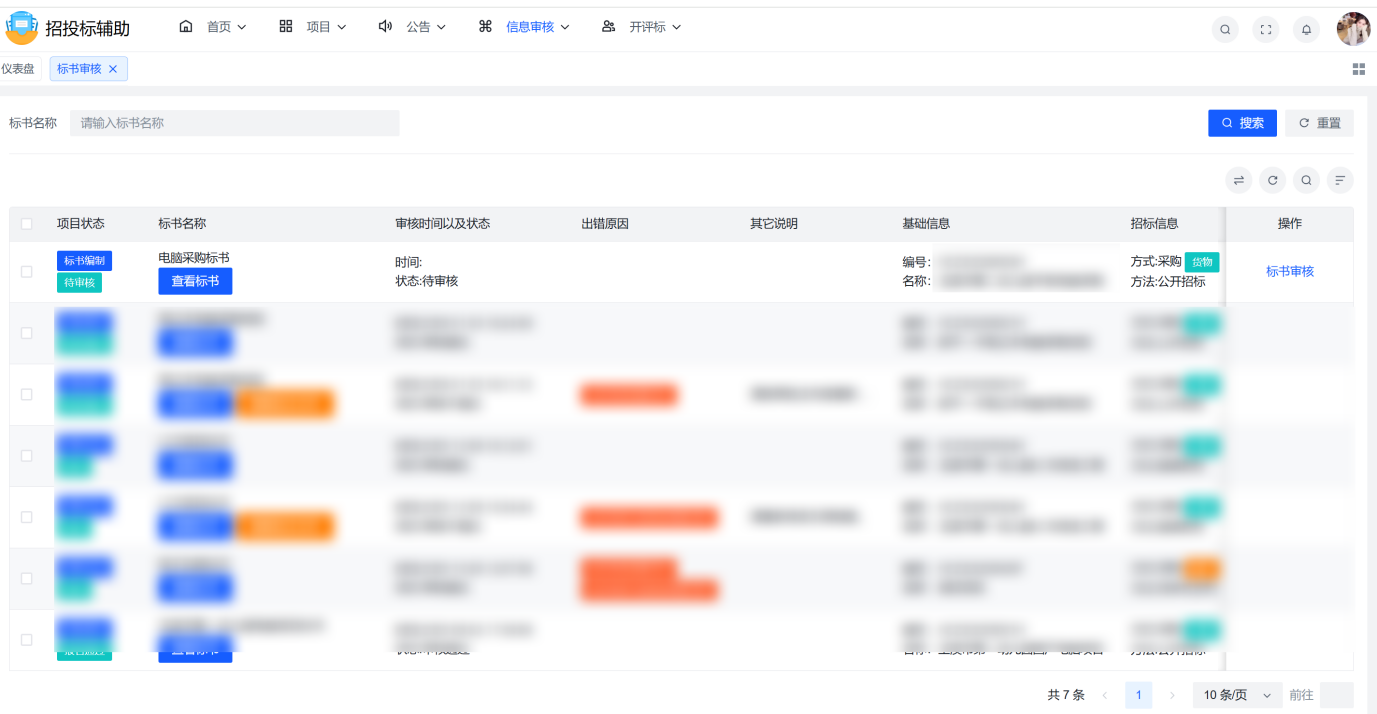Expand the 信息审核 menu dropdown

pyautogui.click(x=530, y=27)
